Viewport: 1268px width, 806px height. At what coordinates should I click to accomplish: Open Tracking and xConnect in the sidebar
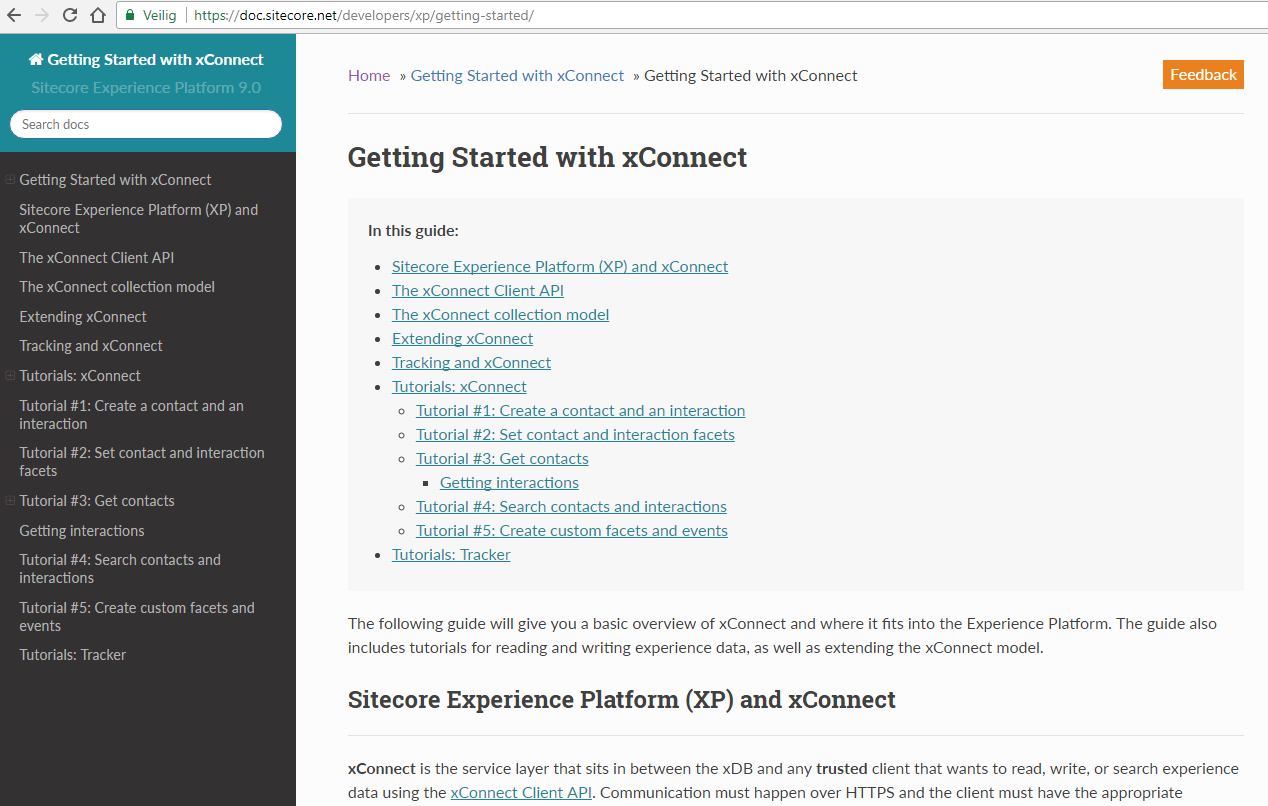click(x=91, y=346)
